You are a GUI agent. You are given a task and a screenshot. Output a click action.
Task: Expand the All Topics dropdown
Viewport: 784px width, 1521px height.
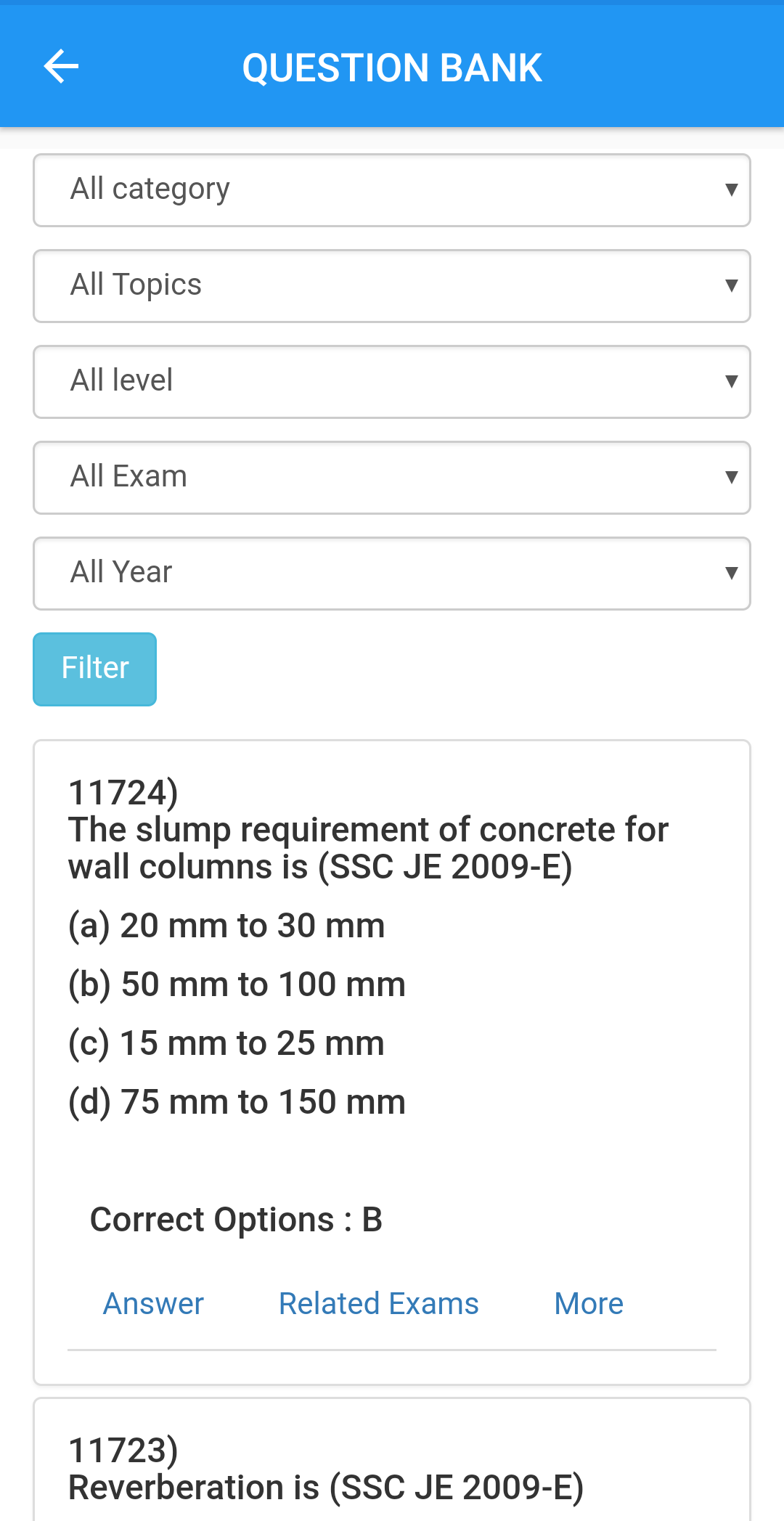tap(392, 286)
